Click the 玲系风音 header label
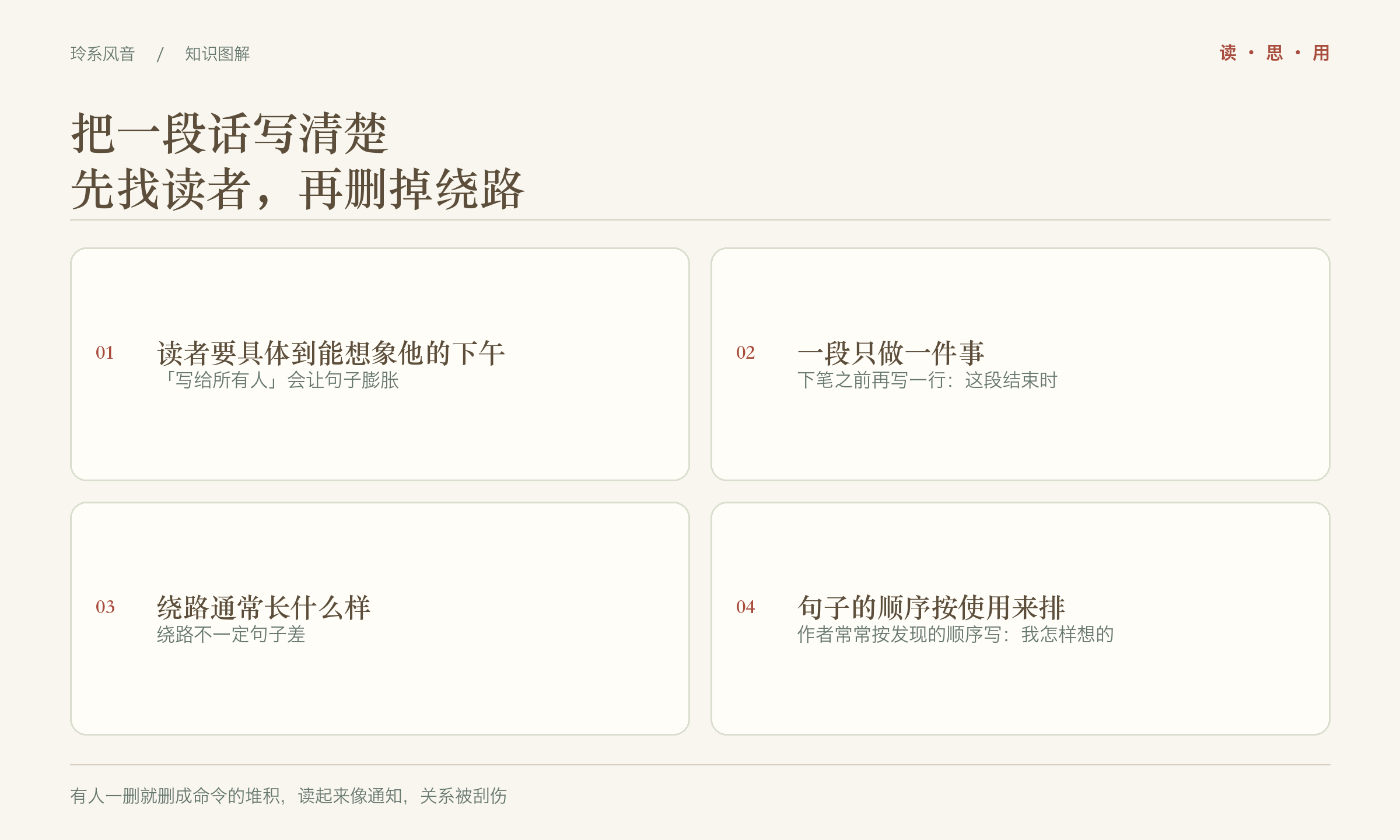This screenshot has height=840, width=1400. tap(103, 54)
